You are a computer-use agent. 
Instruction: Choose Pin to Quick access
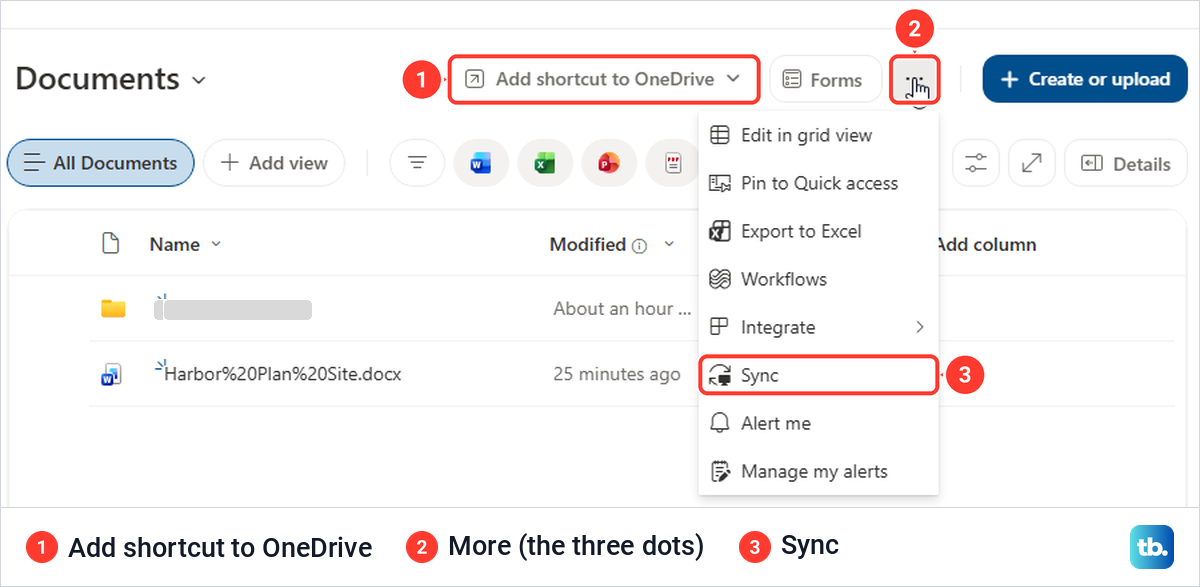(x=818, y=183)
